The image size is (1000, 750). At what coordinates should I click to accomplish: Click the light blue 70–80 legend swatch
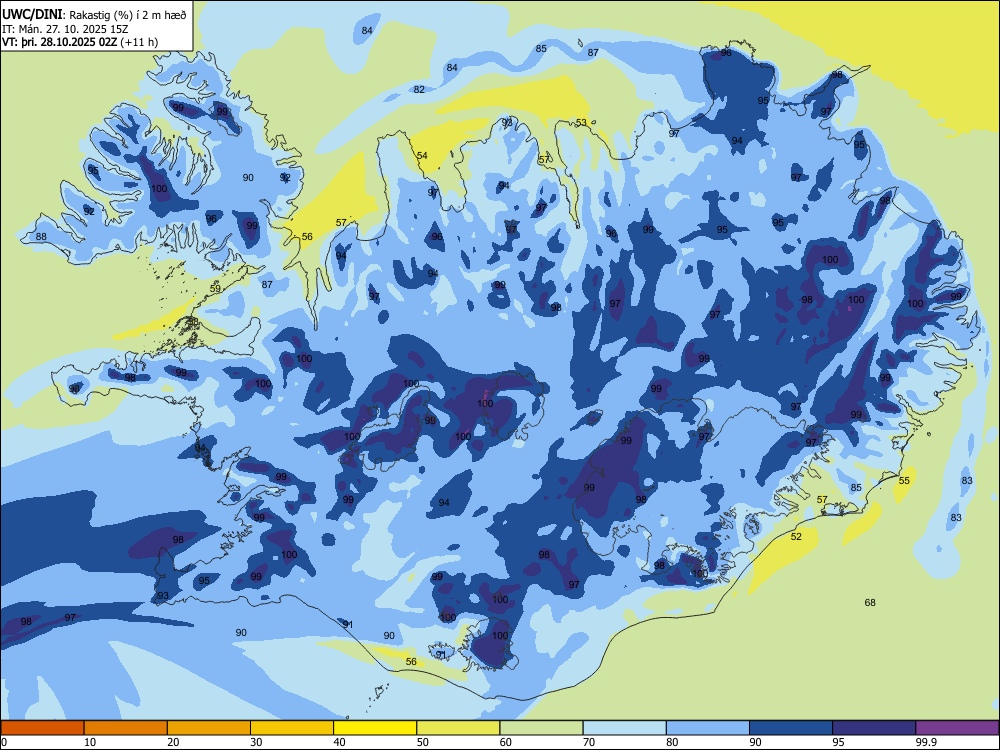(625, 728)
